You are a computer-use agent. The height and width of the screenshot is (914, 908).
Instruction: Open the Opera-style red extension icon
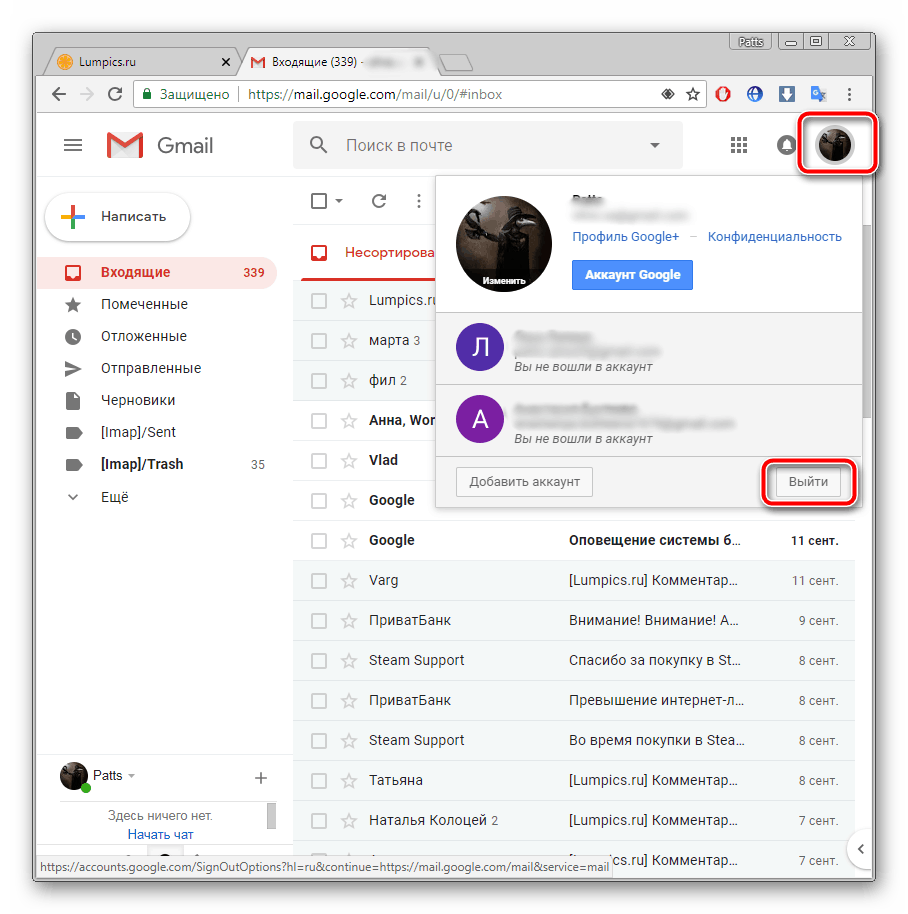pos(723,94)
